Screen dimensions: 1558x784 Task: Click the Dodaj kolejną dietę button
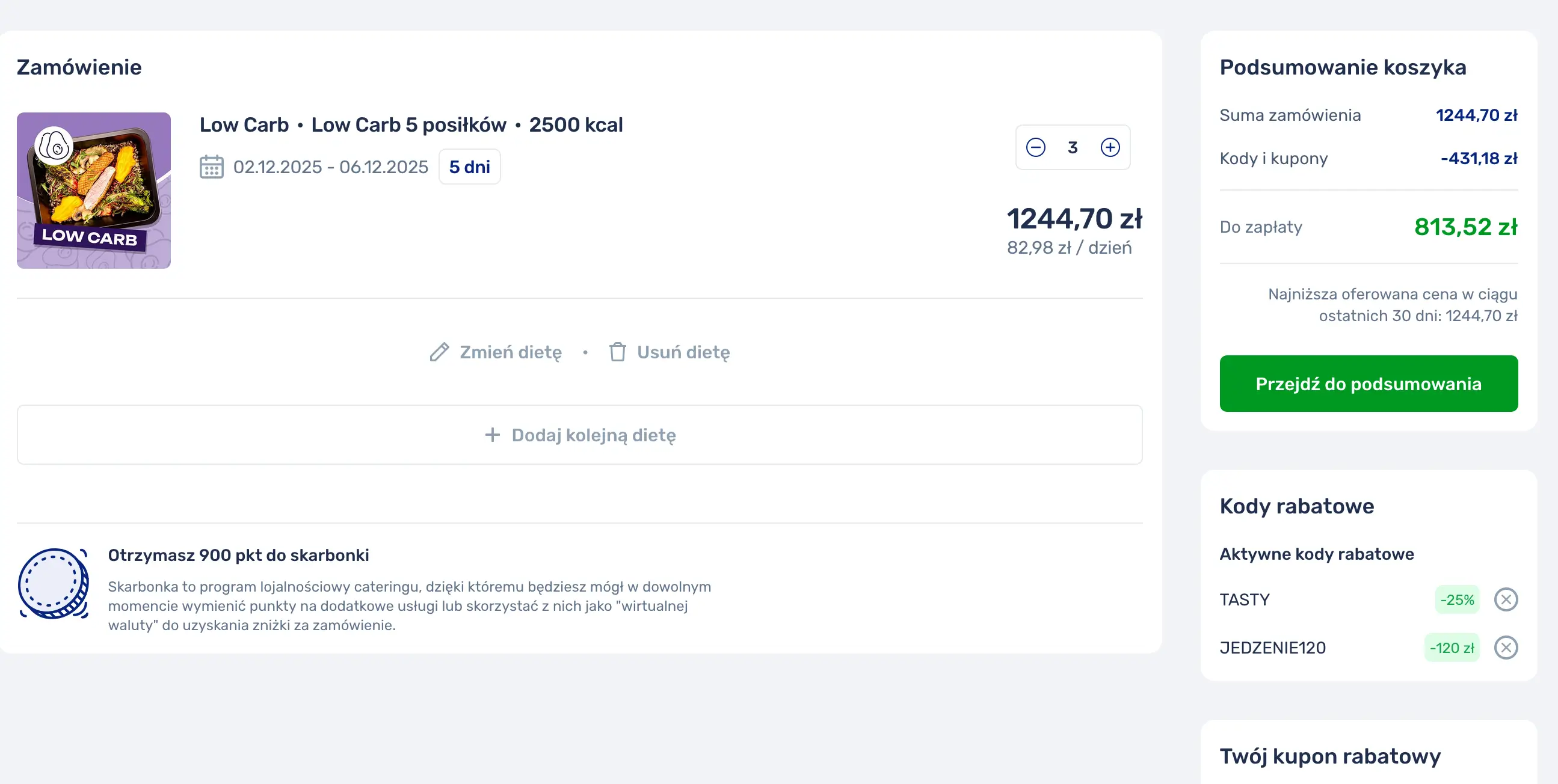coord(579,435)
